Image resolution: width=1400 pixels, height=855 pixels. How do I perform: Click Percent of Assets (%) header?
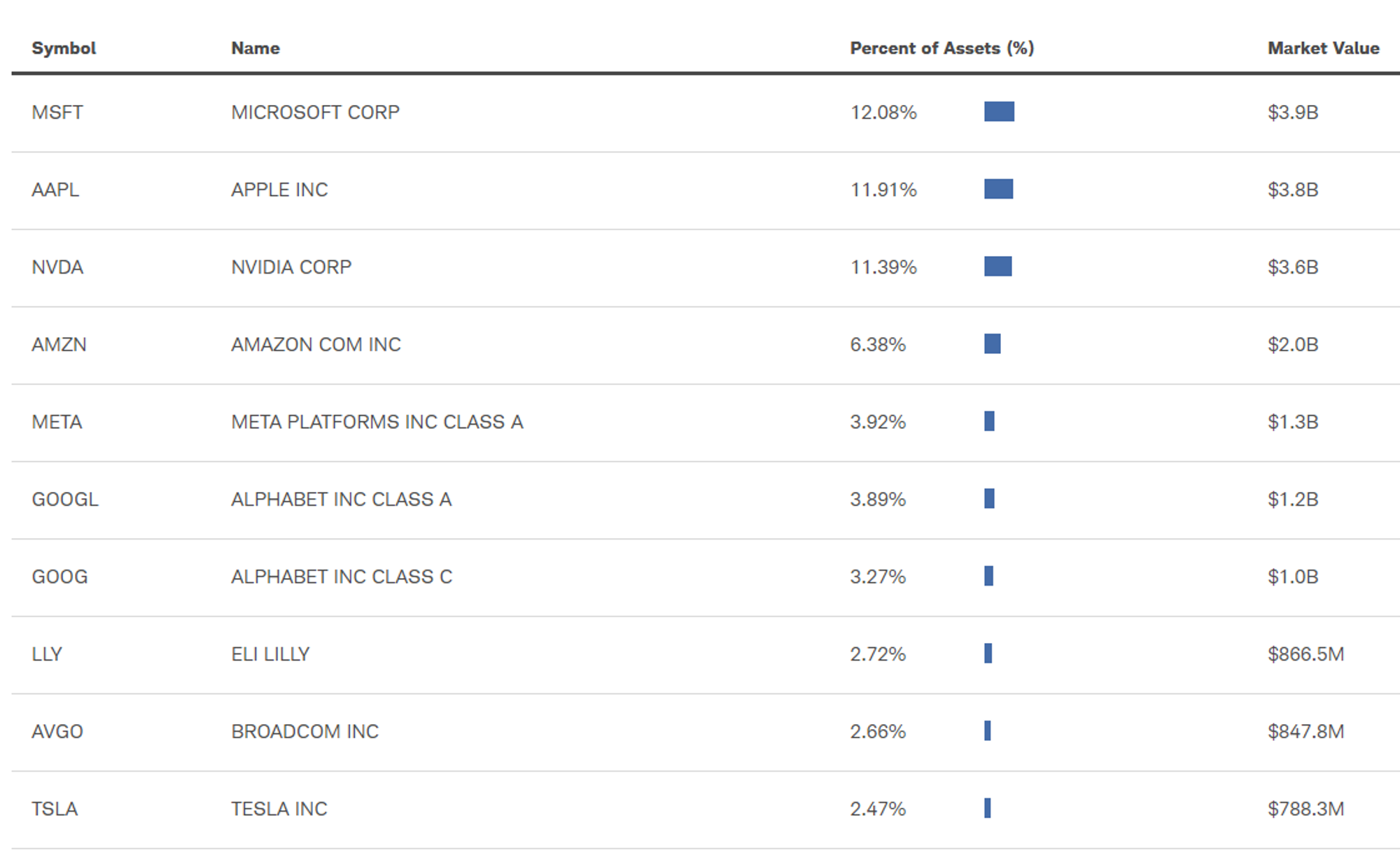941,48
